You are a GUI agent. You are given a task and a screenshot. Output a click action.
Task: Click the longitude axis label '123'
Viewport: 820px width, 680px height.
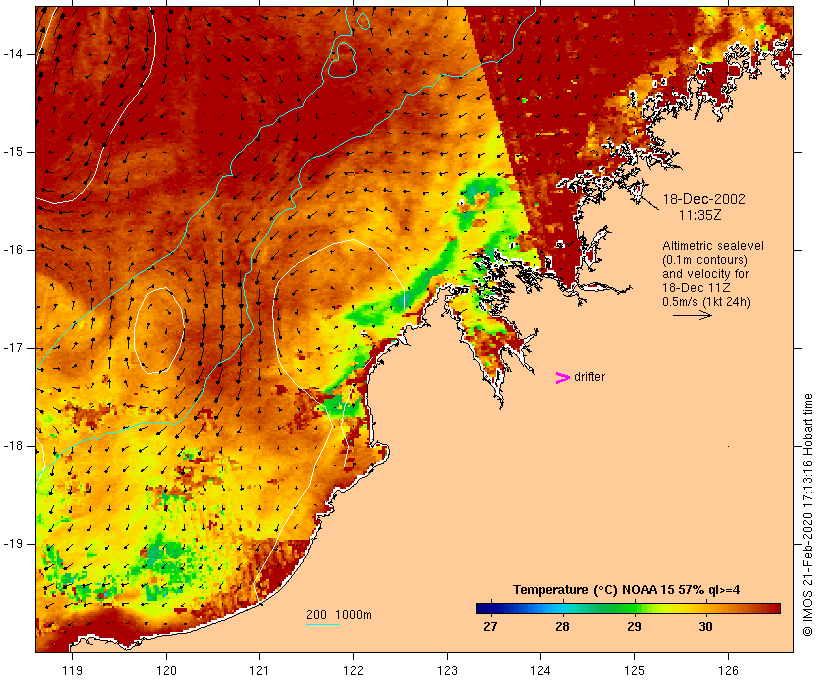tap(447, 670)
